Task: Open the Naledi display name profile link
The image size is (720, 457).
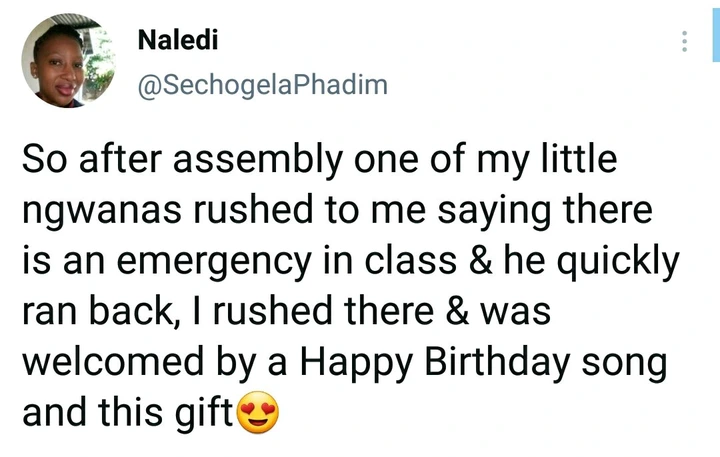Action: pos(178,39)
